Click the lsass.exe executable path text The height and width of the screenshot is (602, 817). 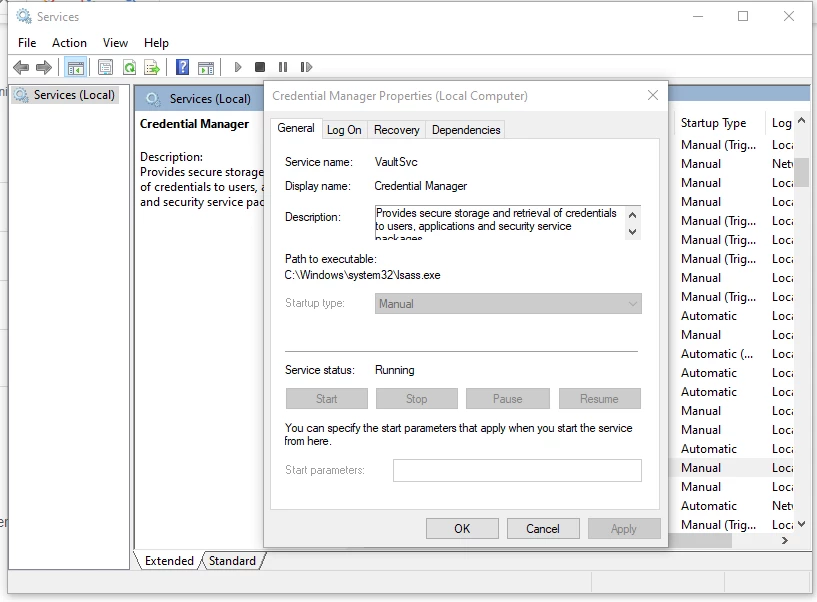pyautogui.click(x=362, y=275)
